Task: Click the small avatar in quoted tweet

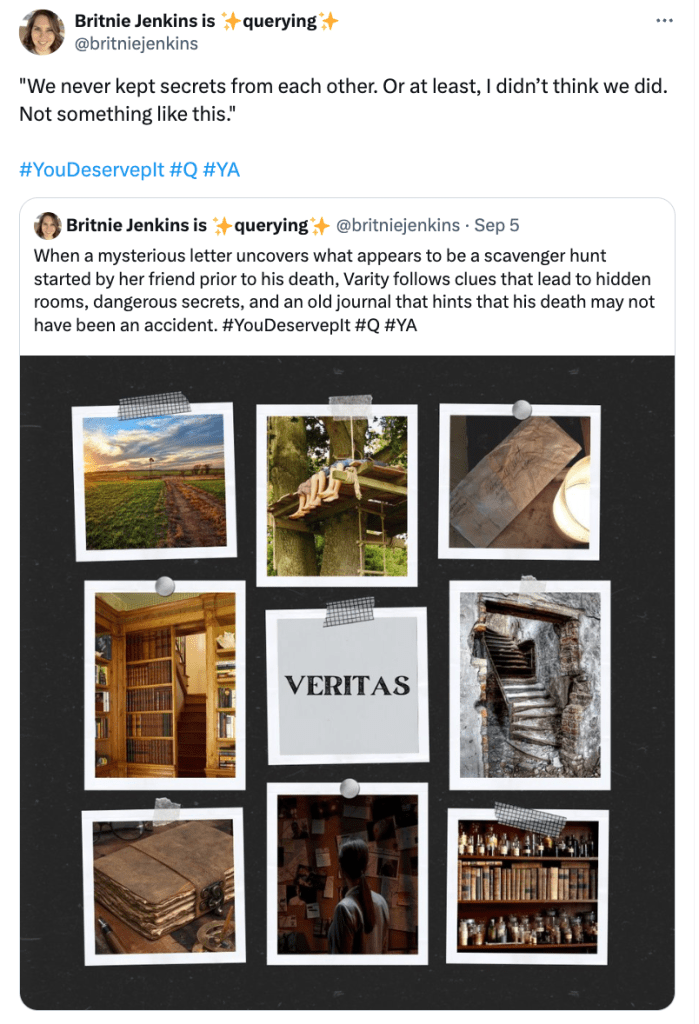Action: (x=48, y=225)
